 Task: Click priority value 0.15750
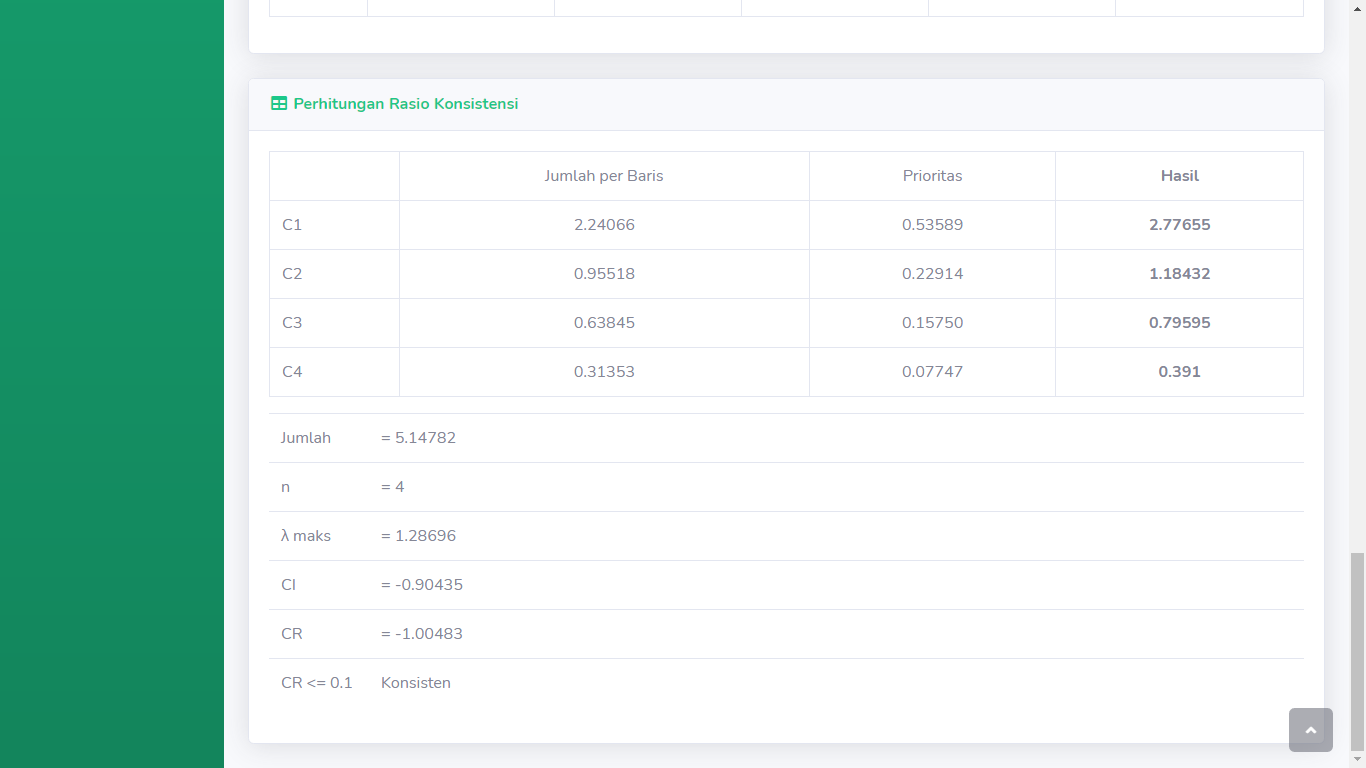pyautogui.click(x=932, y=323)
